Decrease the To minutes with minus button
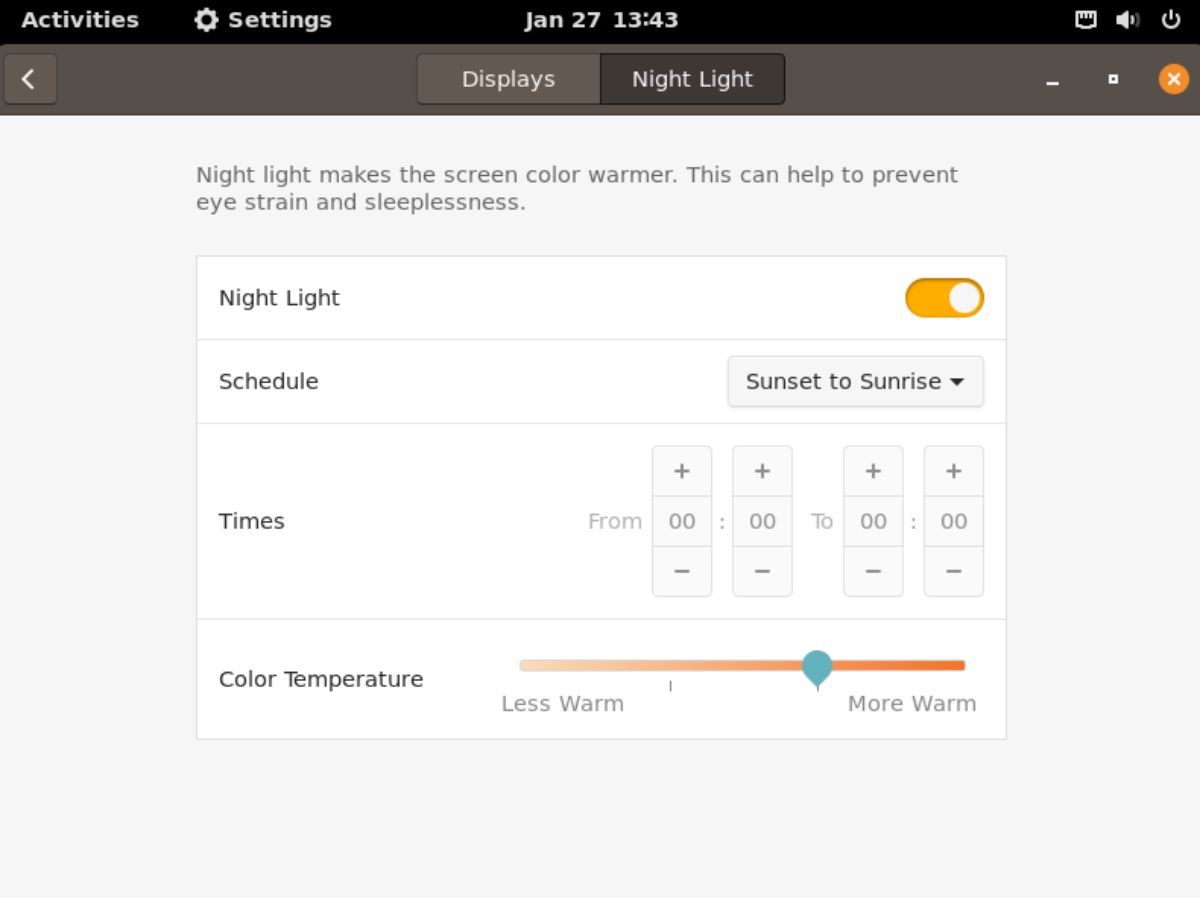This screenshot has width=1200, height=898. 953,571
